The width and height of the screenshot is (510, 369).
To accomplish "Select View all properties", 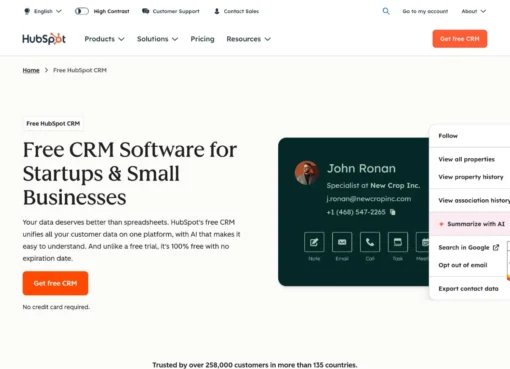I will (466, 159).
